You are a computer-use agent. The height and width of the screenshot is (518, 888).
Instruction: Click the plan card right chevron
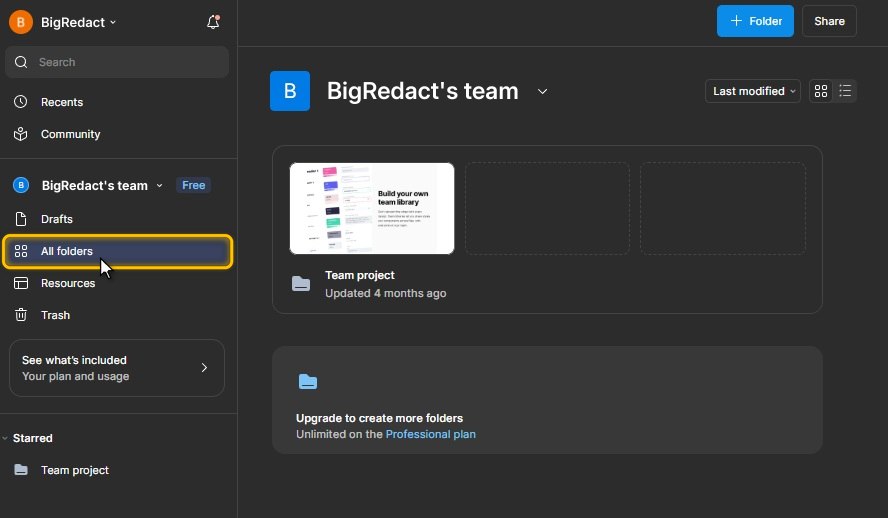[204, 368]
